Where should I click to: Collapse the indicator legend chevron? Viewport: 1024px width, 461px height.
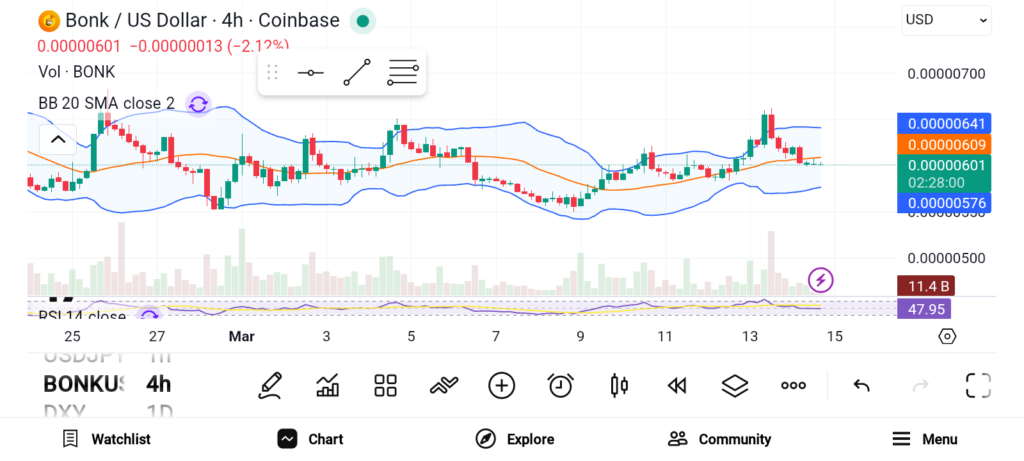(57, 139)
